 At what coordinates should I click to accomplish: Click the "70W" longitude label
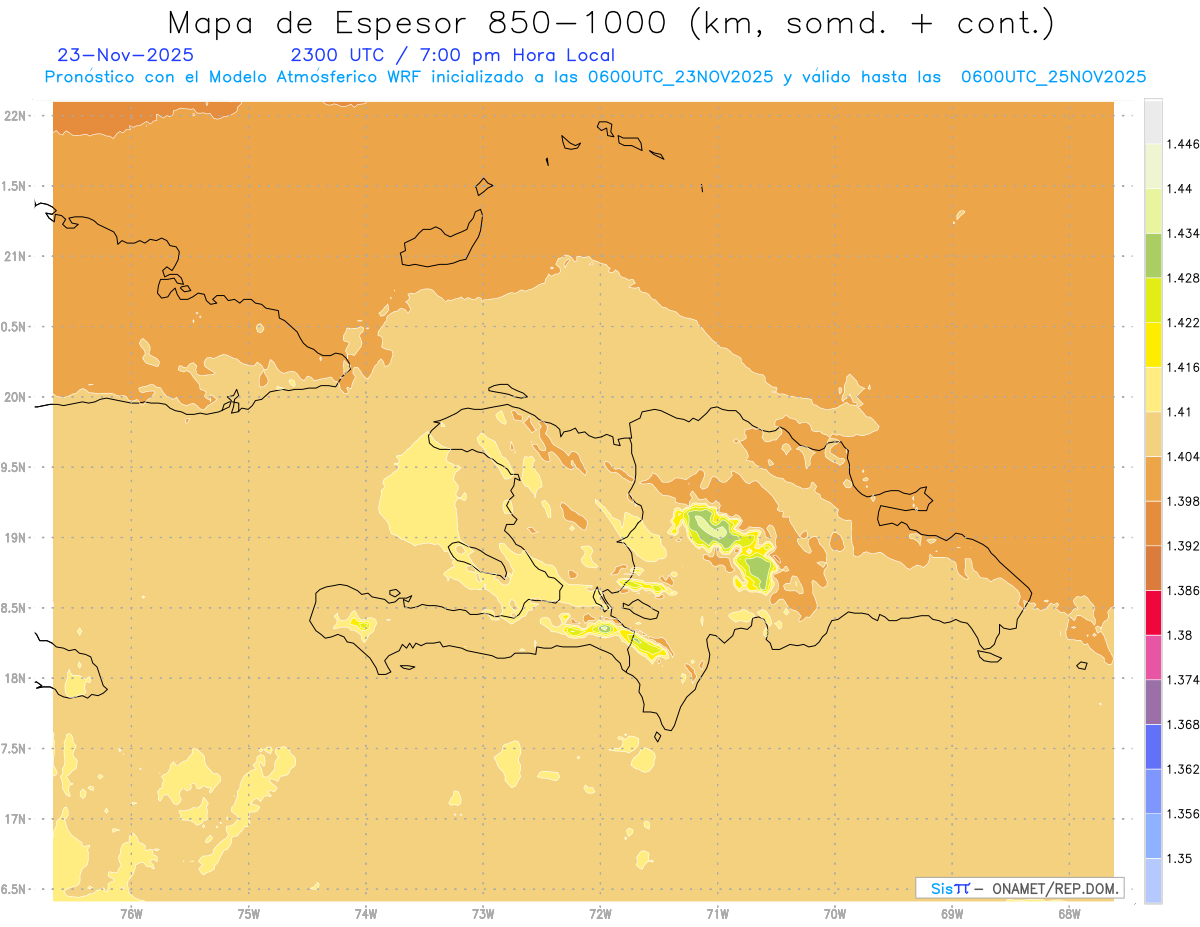[x=835, y=913]
